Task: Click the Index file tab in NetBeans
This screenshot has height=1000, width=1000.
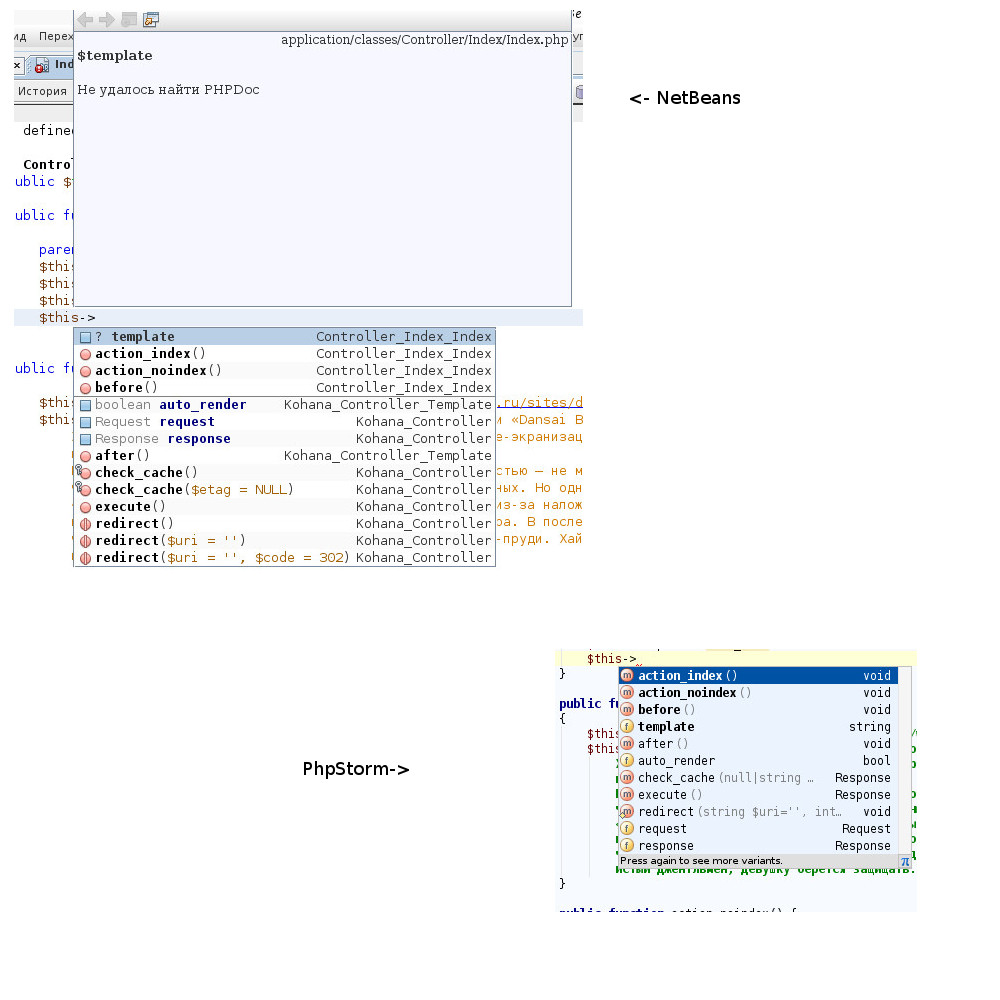Action: tap(62, 65)
